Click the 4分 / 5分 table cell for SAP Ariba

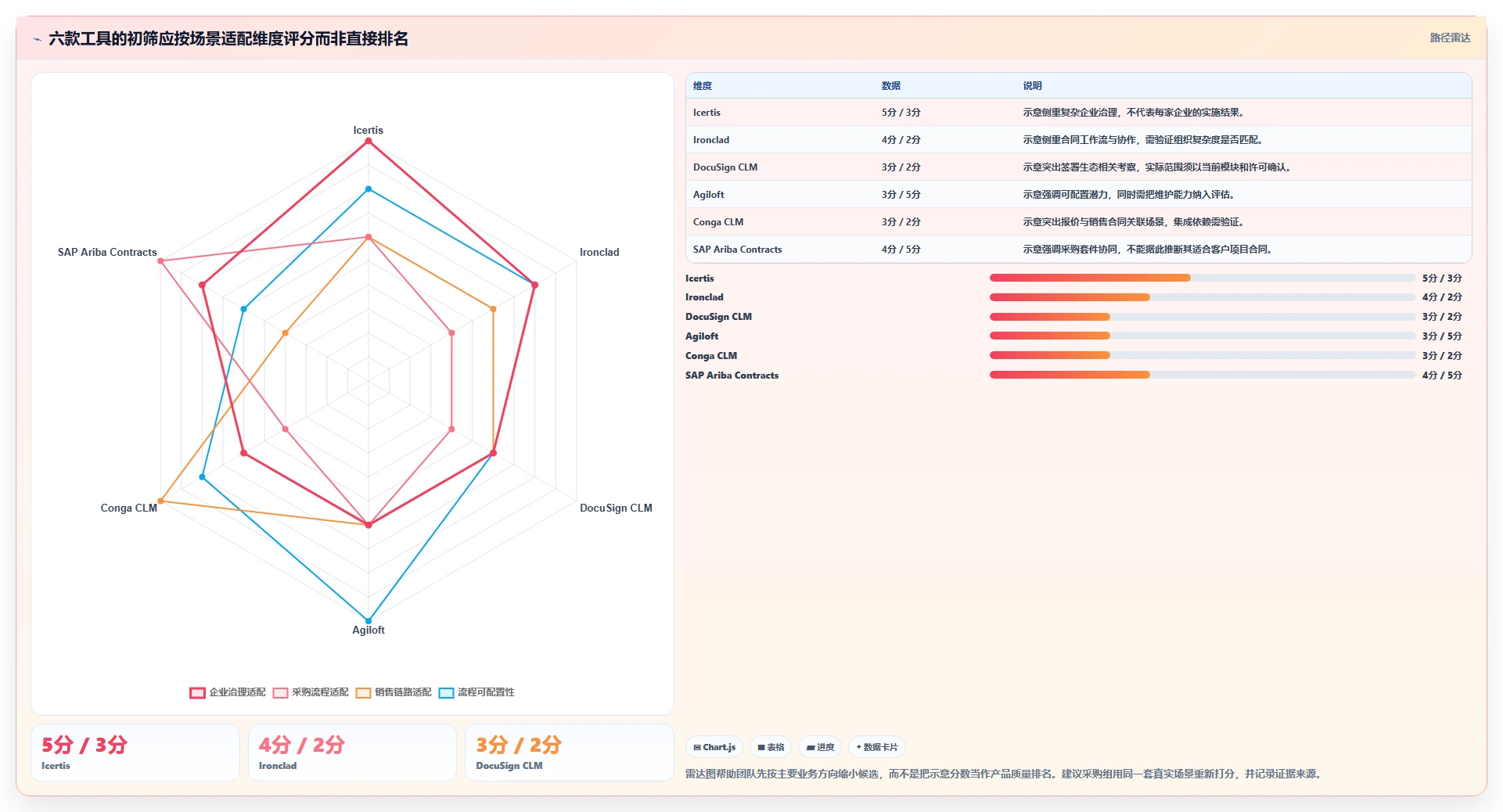point(901,250)
